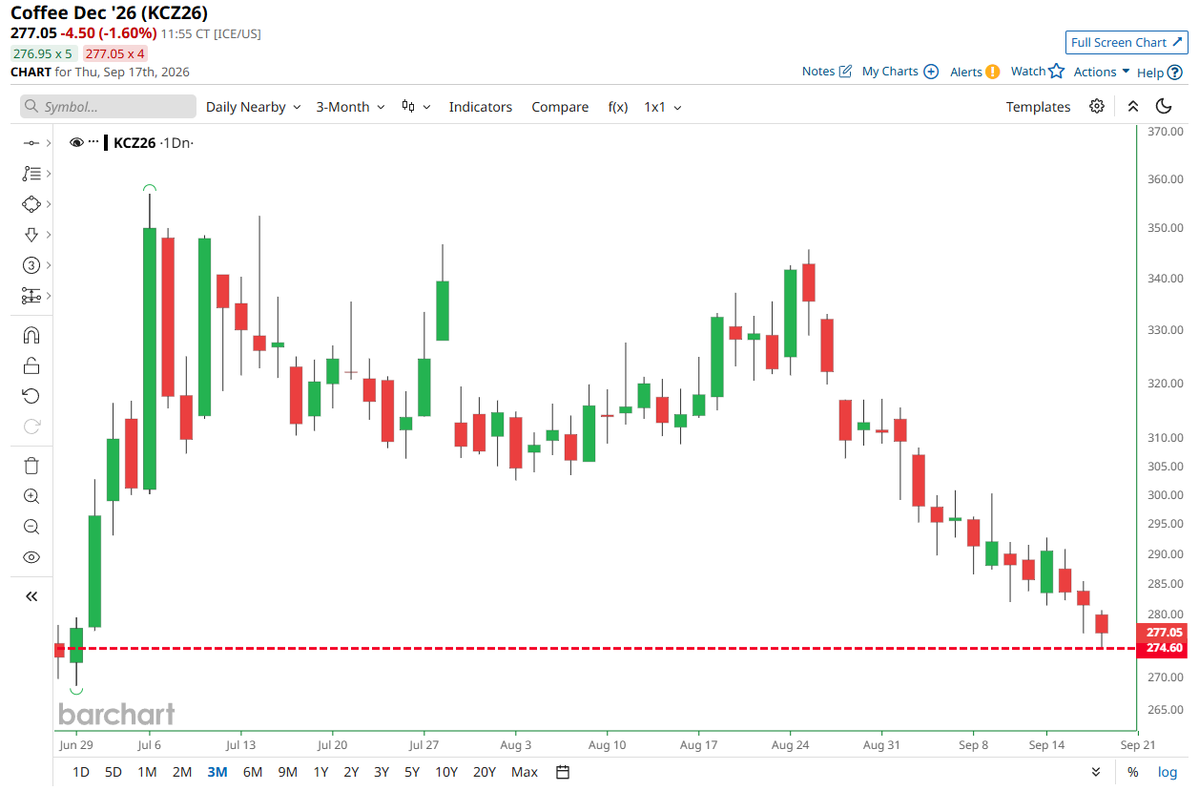Screen dimensions: 1199x791
Task: Select the geometric shapes tool icon
Action: coord(31,204)
